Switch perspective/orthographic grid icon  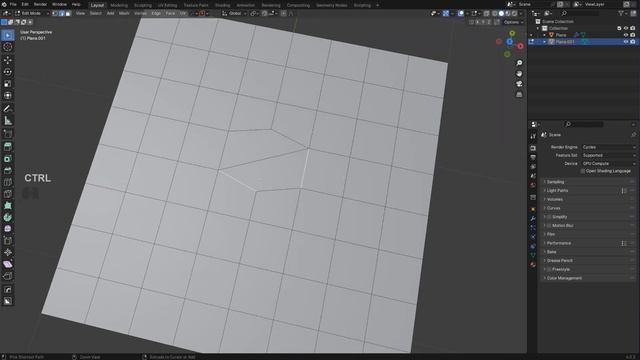(519, 95)
